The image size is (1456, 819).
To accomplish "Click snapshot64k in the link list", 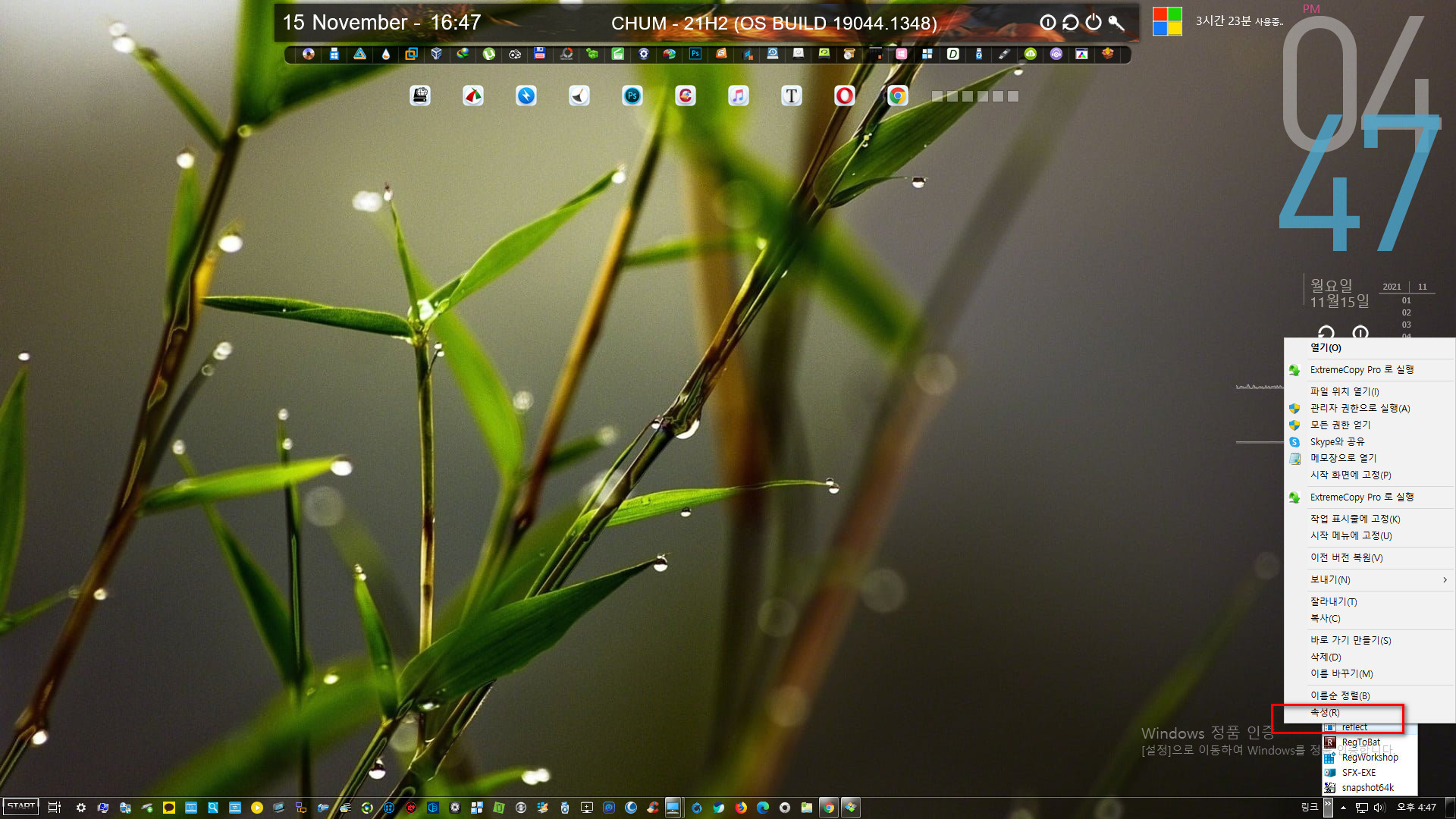I will [1370, 788].
